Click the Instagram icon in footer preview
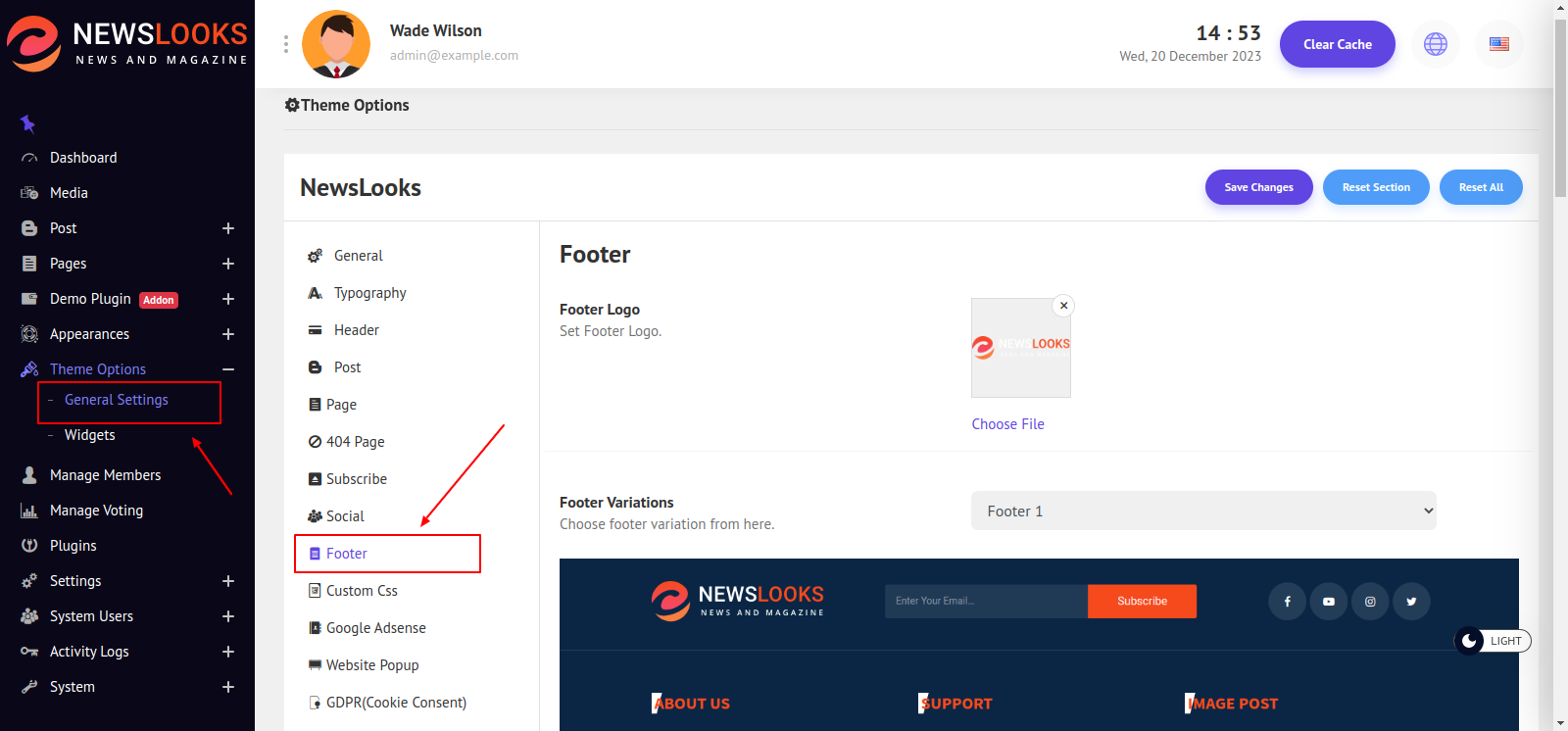The width and height of the screenshot is (1568, 731). click(1370, 602)
